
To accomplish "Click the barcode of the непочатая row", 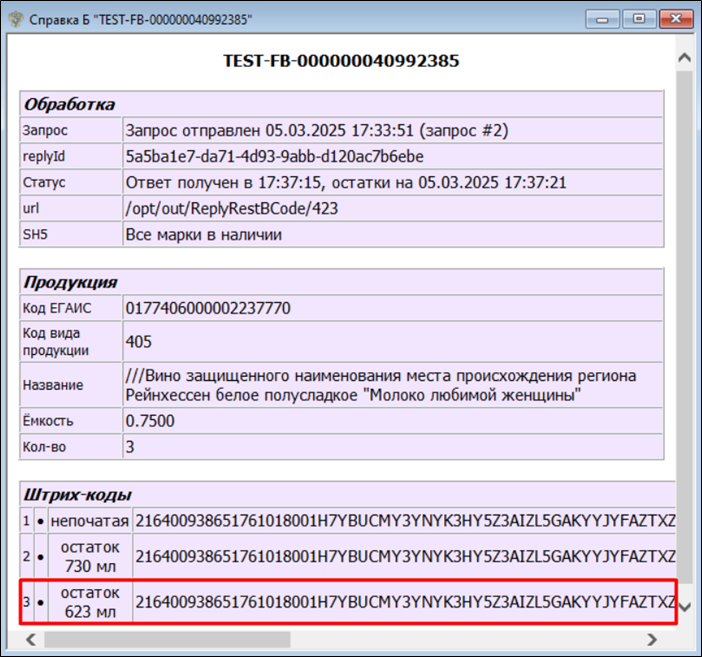I will [404, 521].
